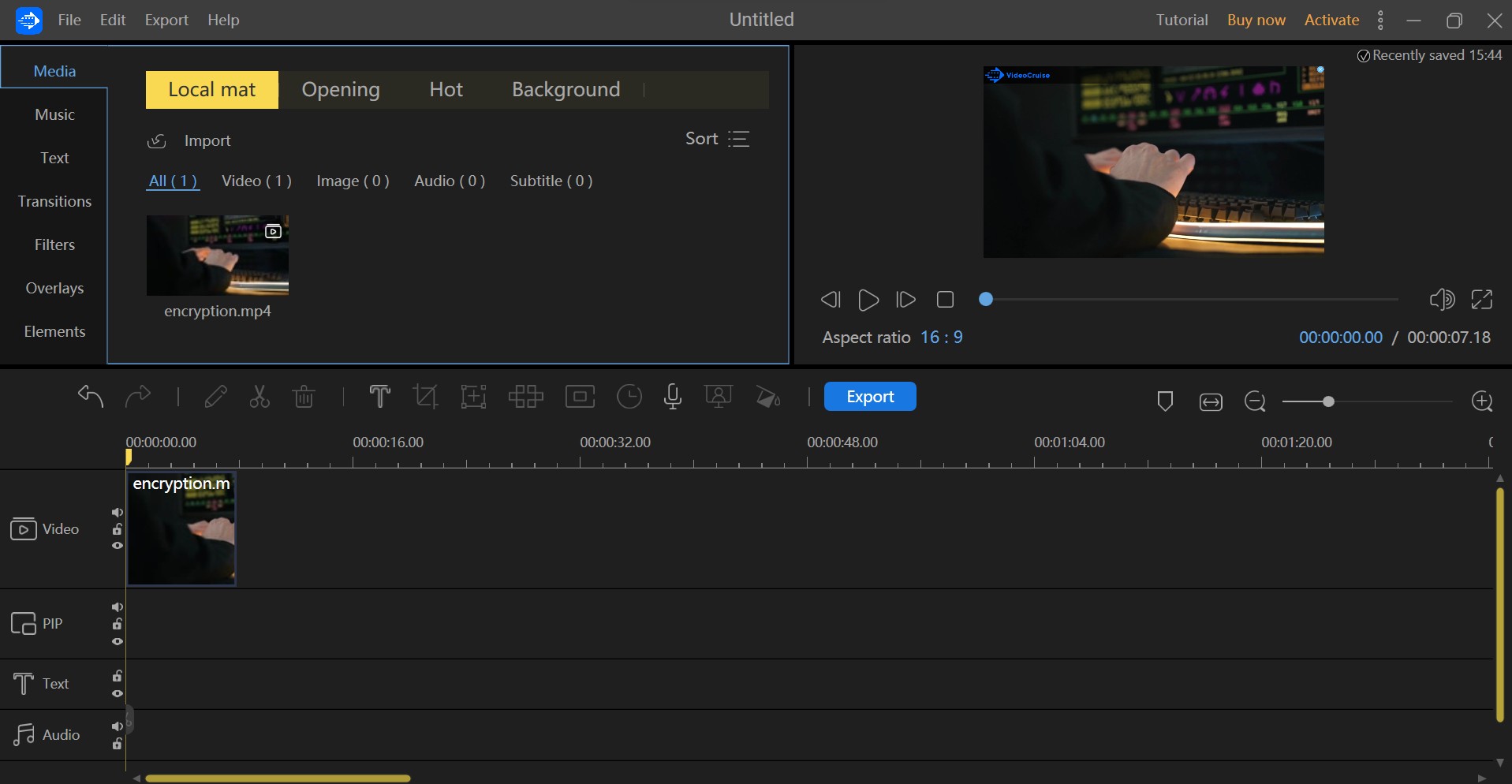This screenshot has height=784, width=1512.
Task: Play the preview video
Action: [868, 300]
